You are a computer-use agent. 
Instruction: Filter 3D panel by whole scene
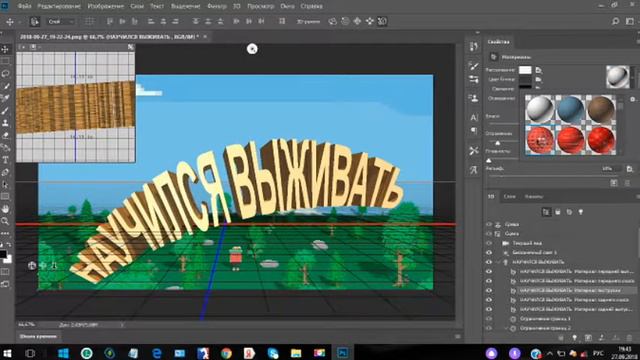point(546,212)
